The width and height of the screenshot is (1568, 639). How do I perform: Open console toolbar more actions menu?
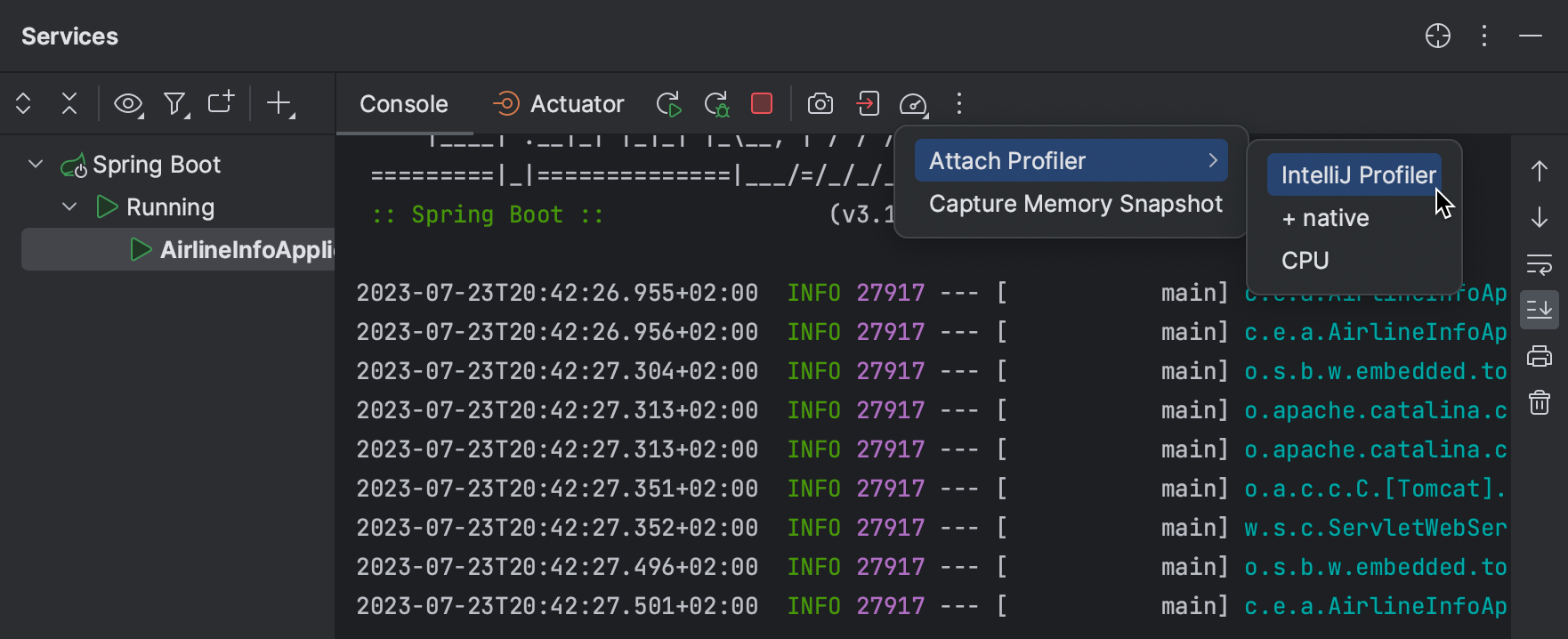pos(959,104)
